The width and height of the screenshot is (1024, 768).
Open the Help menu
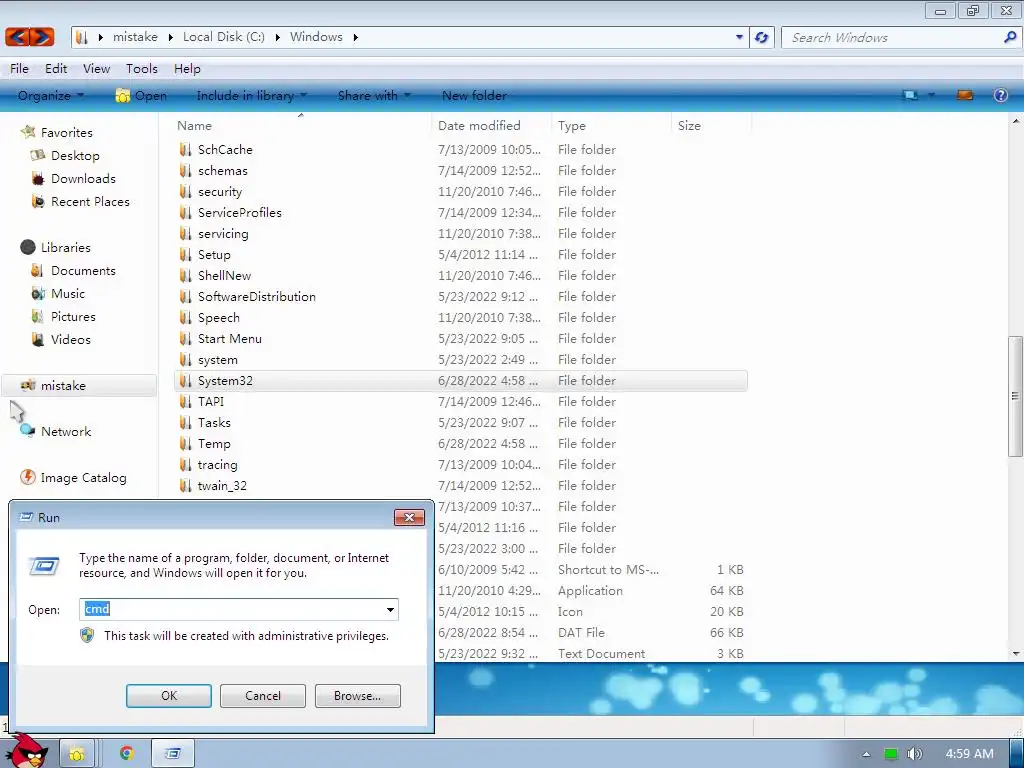pos(187,69)
